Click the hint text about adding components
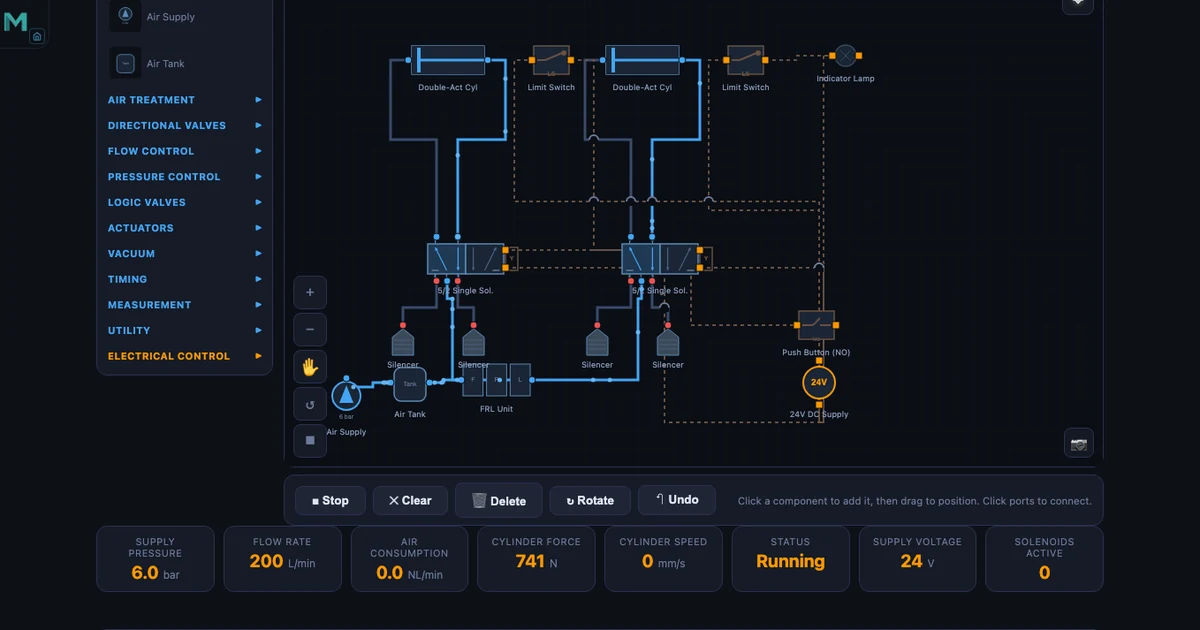1200x630 pixels. coord(915,501)
